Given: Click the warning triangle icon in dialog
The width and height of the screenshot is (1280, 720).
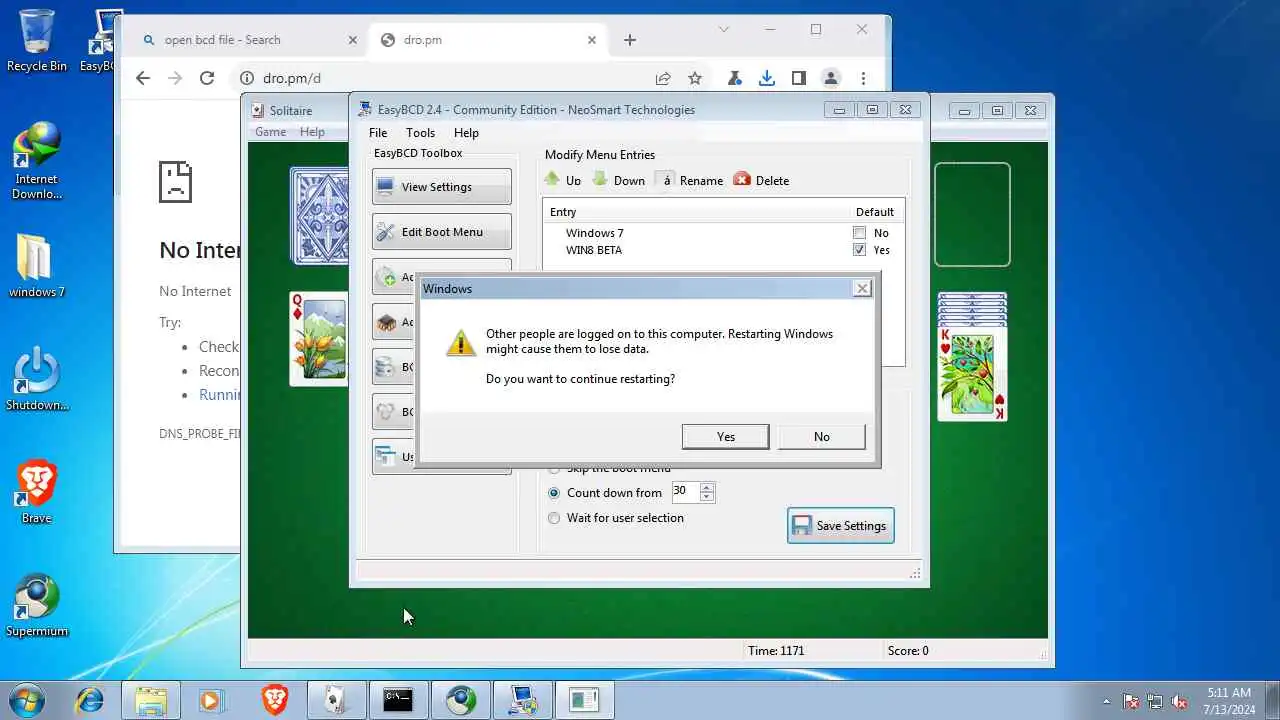Looking at the screenshot, I should [461, 342].
